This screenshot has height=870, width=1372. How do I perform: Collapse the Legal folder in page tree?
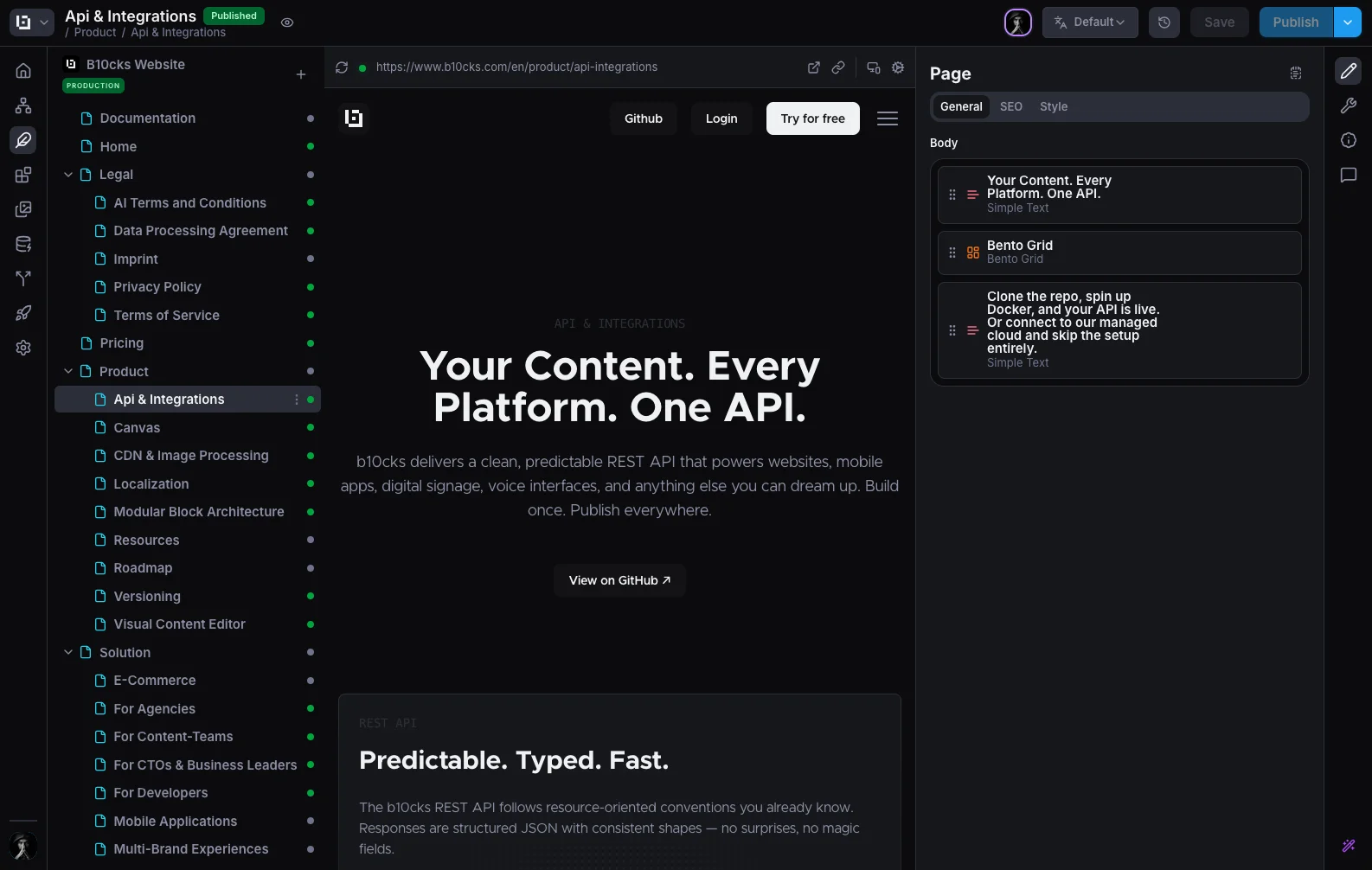(68, 175)
